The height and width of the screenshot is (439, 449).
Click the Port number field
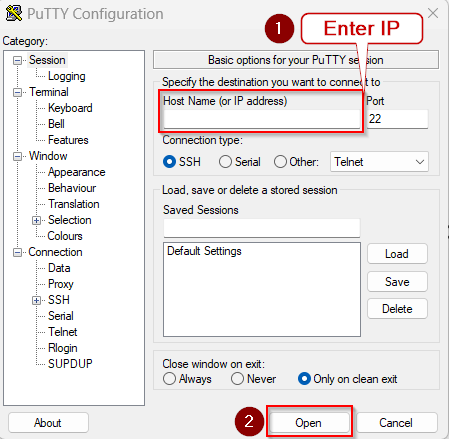tap(397, 119)
